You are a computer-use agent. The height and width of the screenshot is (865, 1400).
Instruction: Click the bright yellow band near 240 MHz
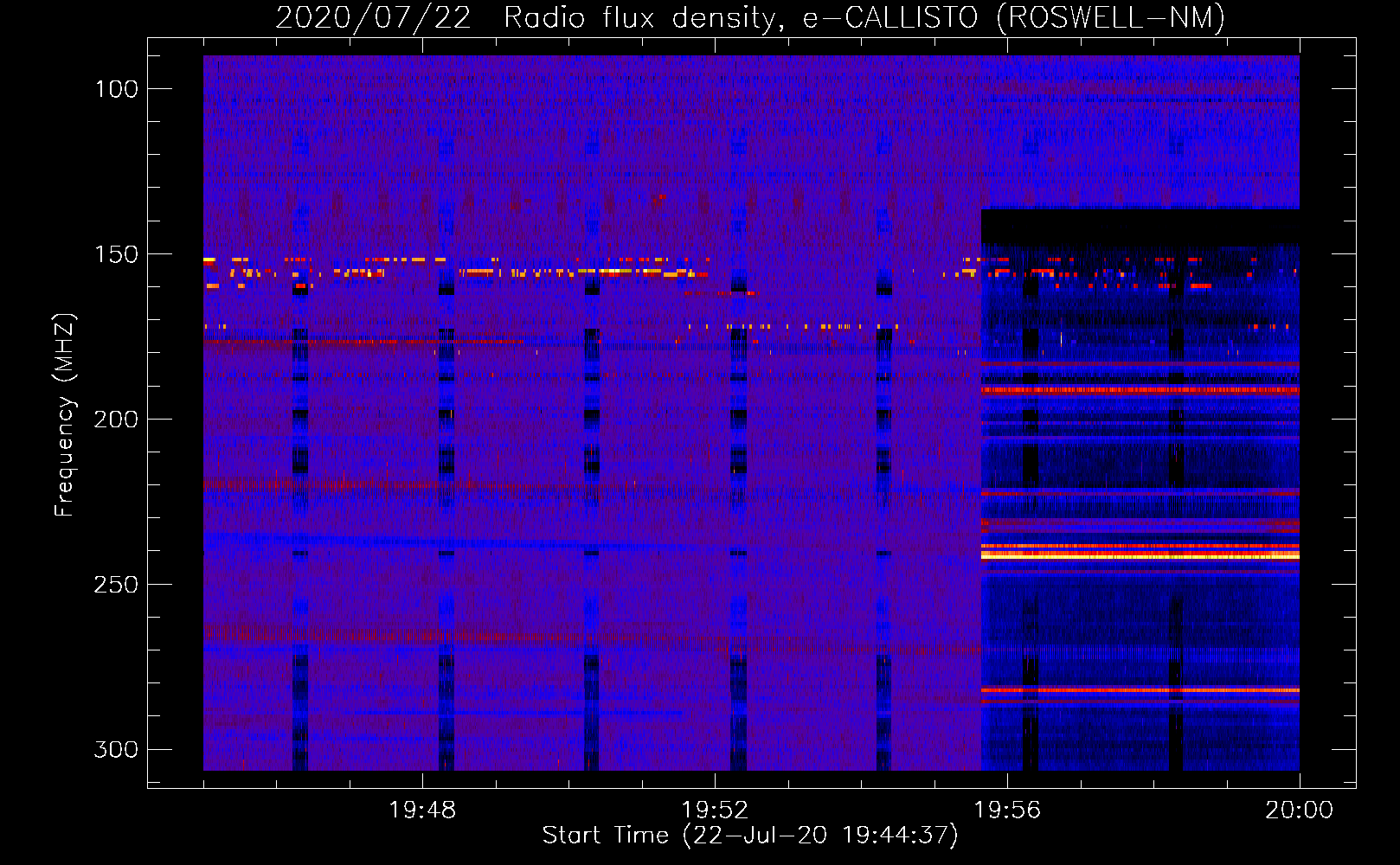click(x=1140, y=555)
